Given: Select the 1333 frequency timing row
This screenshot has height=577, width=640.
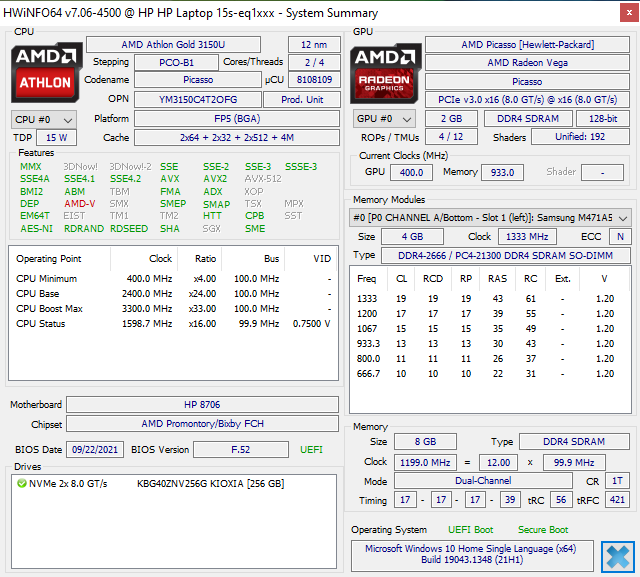Looking at the screenshot, I should (x=490, y=299).
